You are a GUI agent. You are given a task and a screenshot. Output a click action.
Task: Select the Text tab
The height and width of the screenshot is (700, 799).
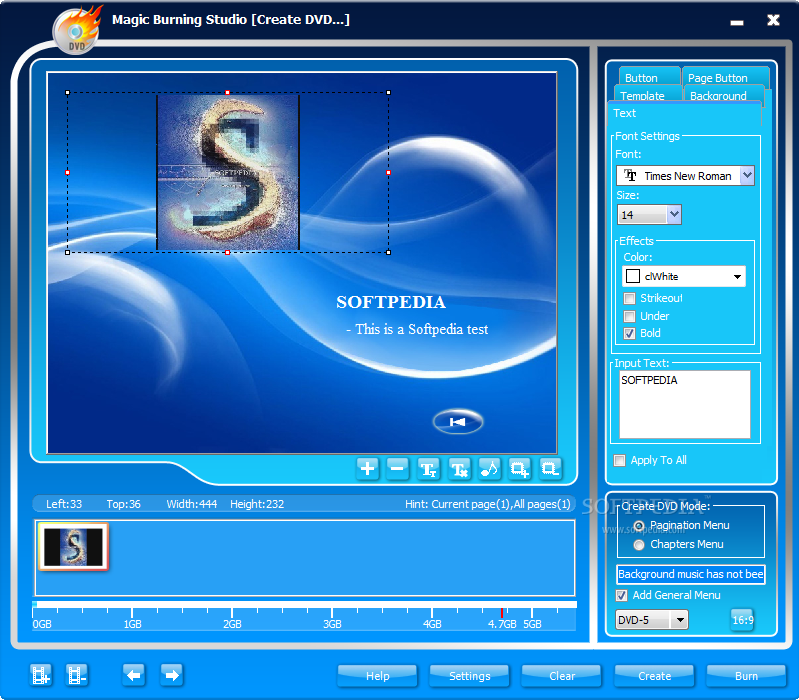click(x=684, y=114)
